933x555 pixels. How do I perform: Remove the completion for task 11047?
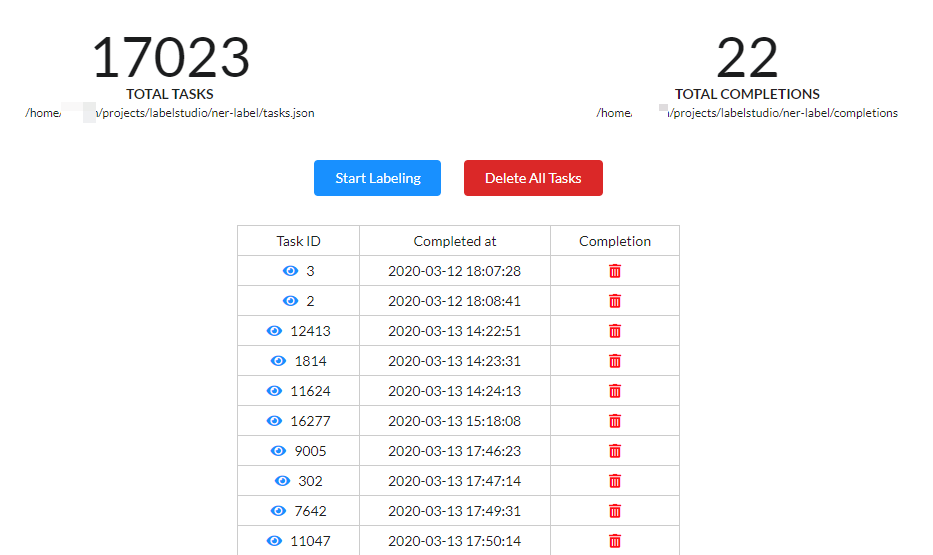(615, 541)
